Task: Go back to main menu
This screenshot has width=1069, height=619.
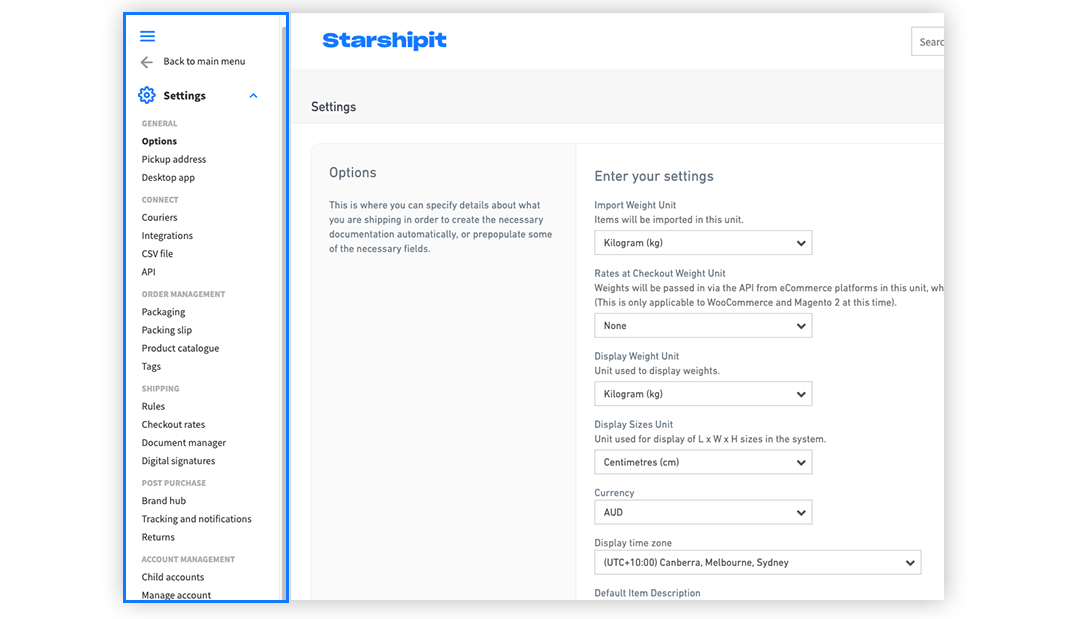Action: [204, 61]
